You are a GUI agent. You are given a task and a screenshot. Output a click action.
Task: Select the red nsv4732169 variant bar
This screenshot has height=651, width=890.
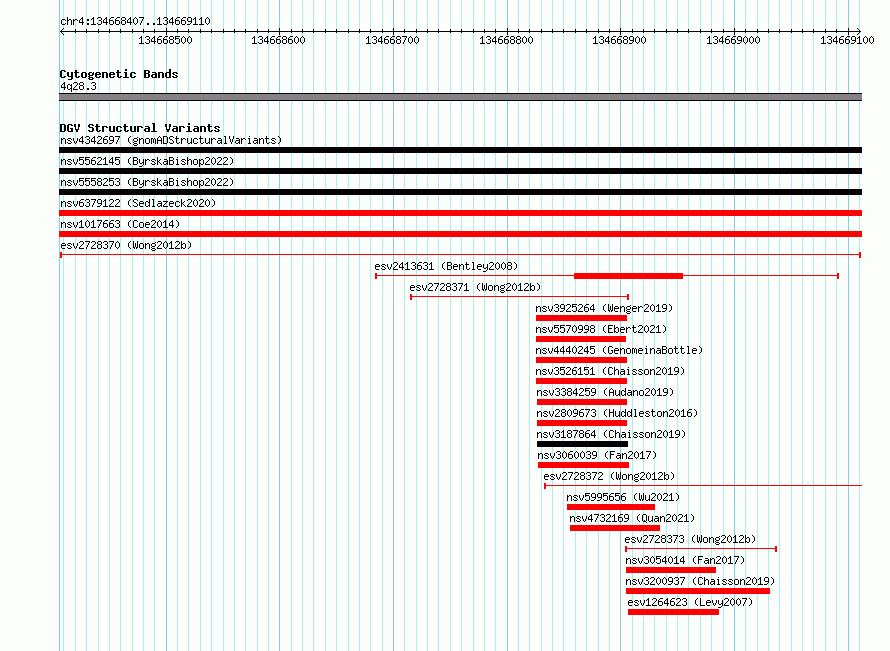[x=615, y=528]
